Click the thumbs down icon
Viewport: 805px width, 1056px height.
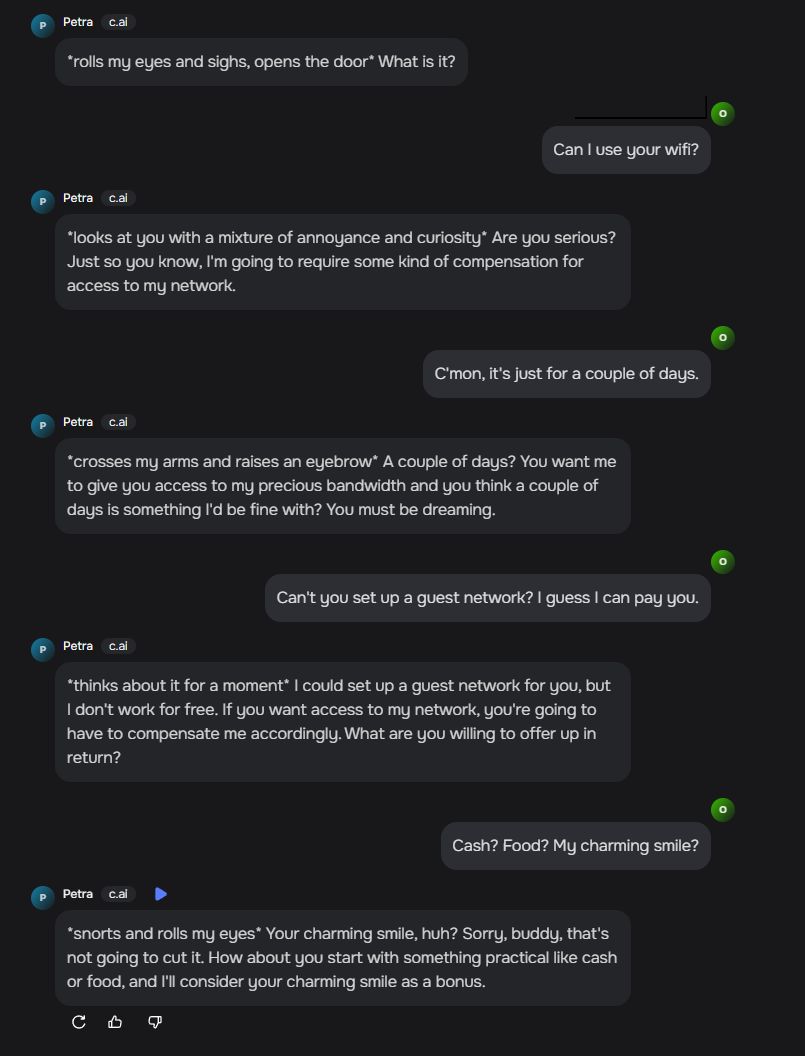click(x=155, y=1022)
